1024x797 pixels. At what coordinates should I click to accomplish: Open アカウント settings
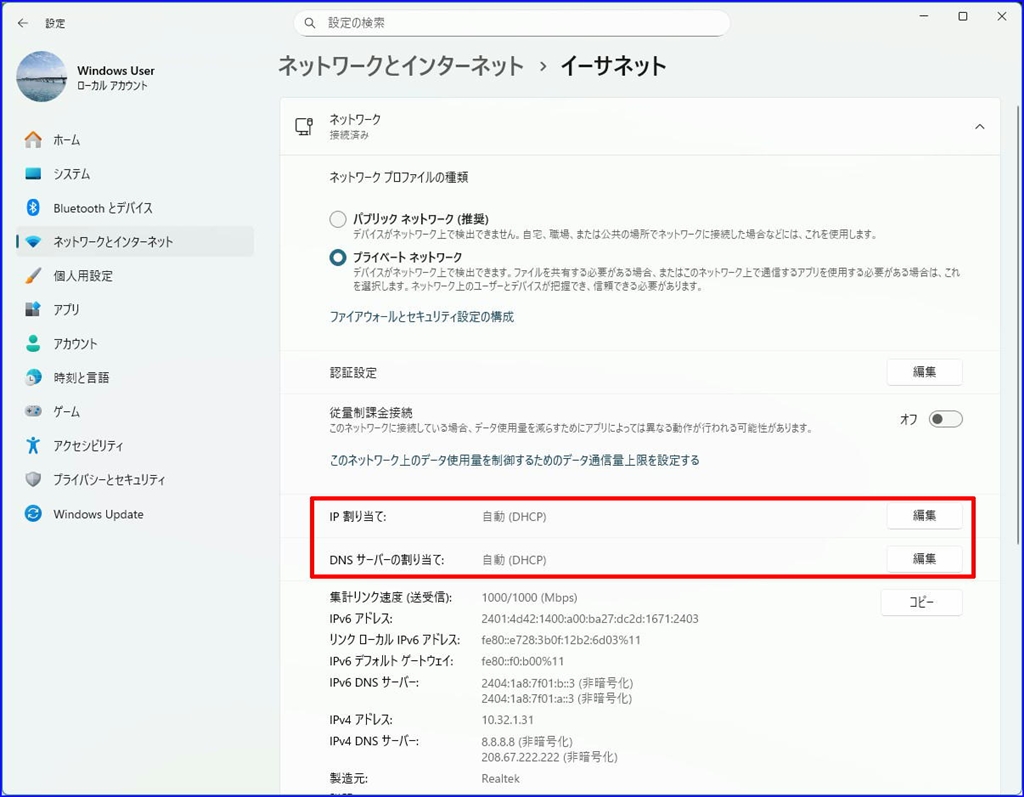coord(135,344)
